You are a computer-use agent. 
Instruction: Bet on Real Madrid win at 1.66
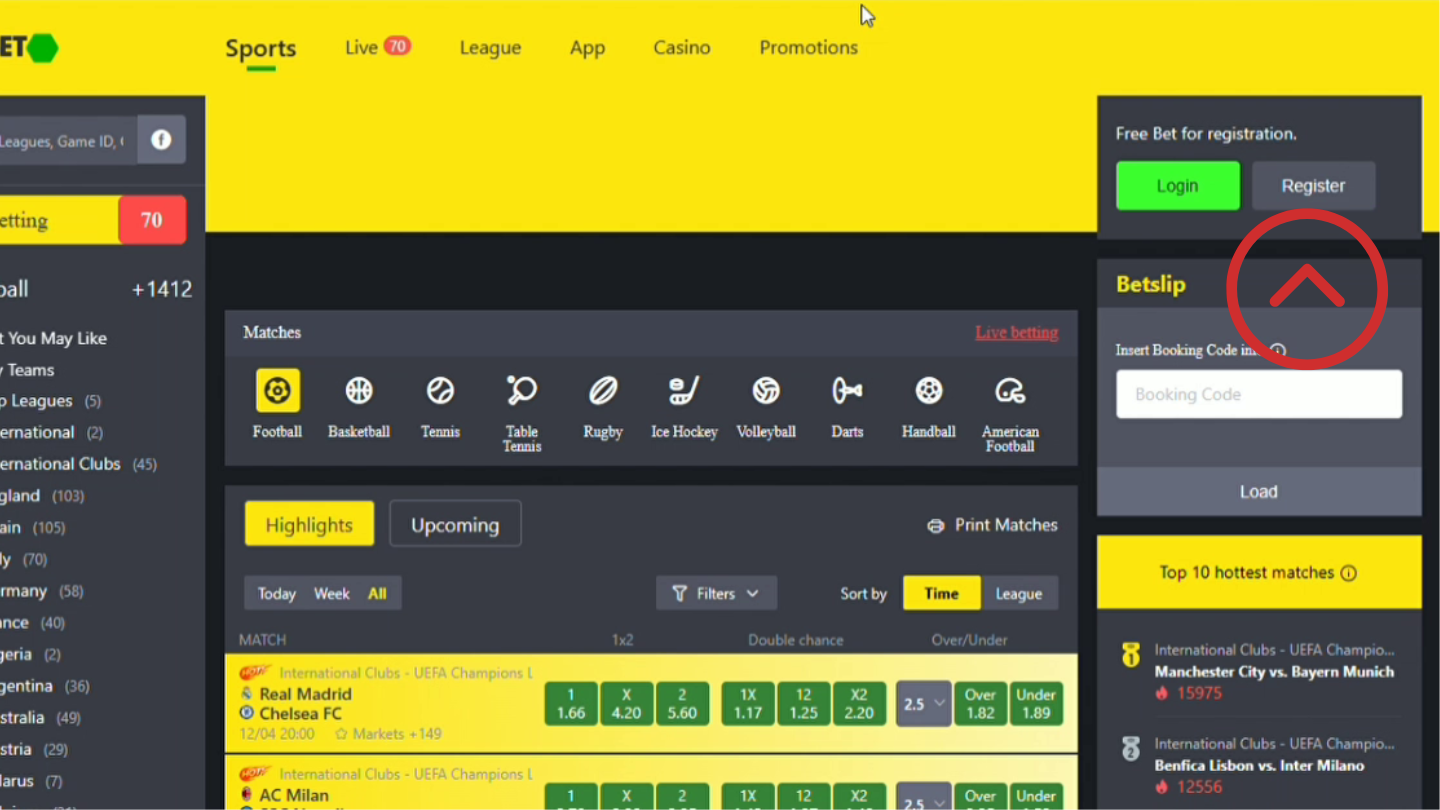[571, 704]
